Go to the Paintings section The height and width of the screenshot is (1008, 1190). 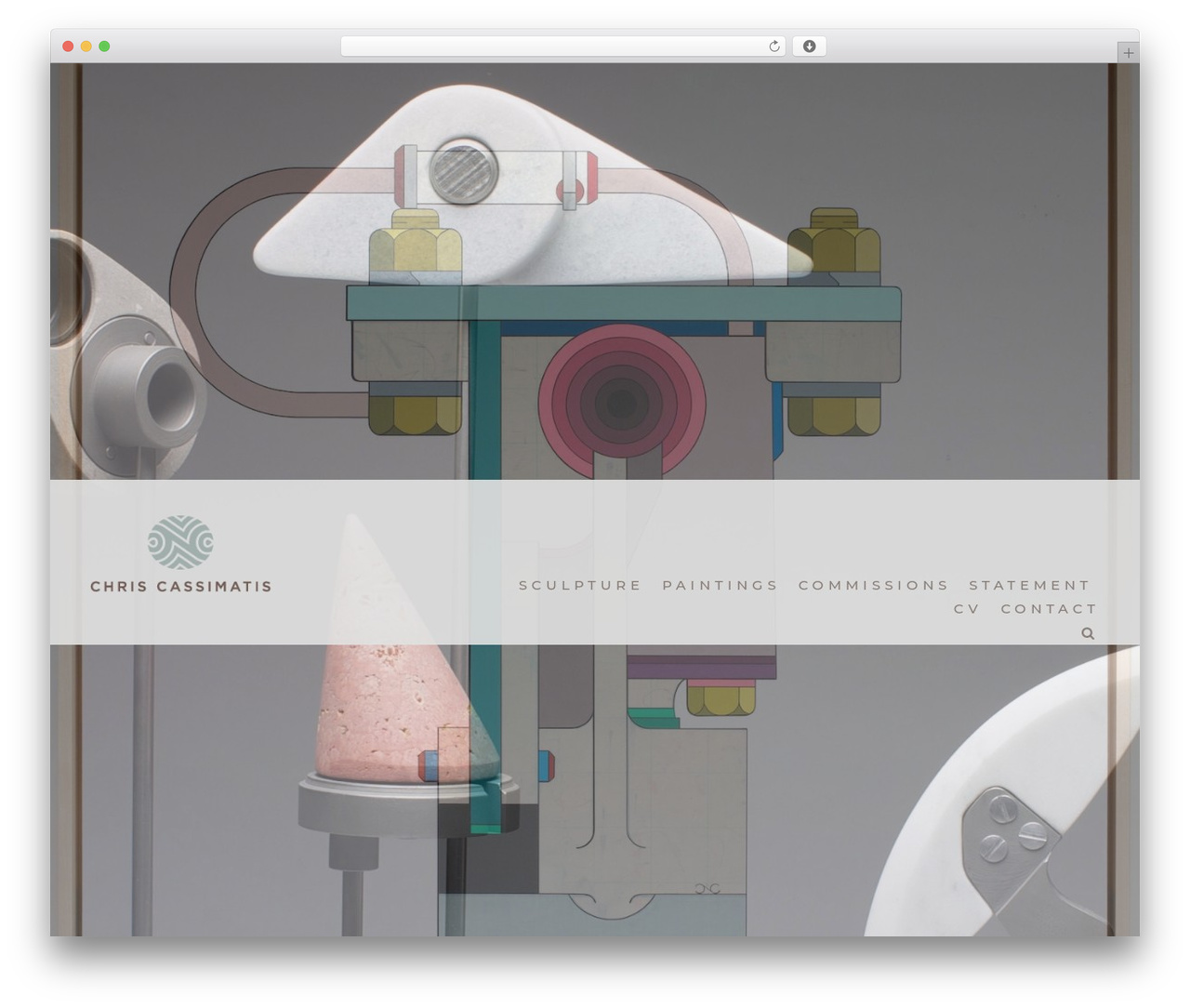pos(721,585)
